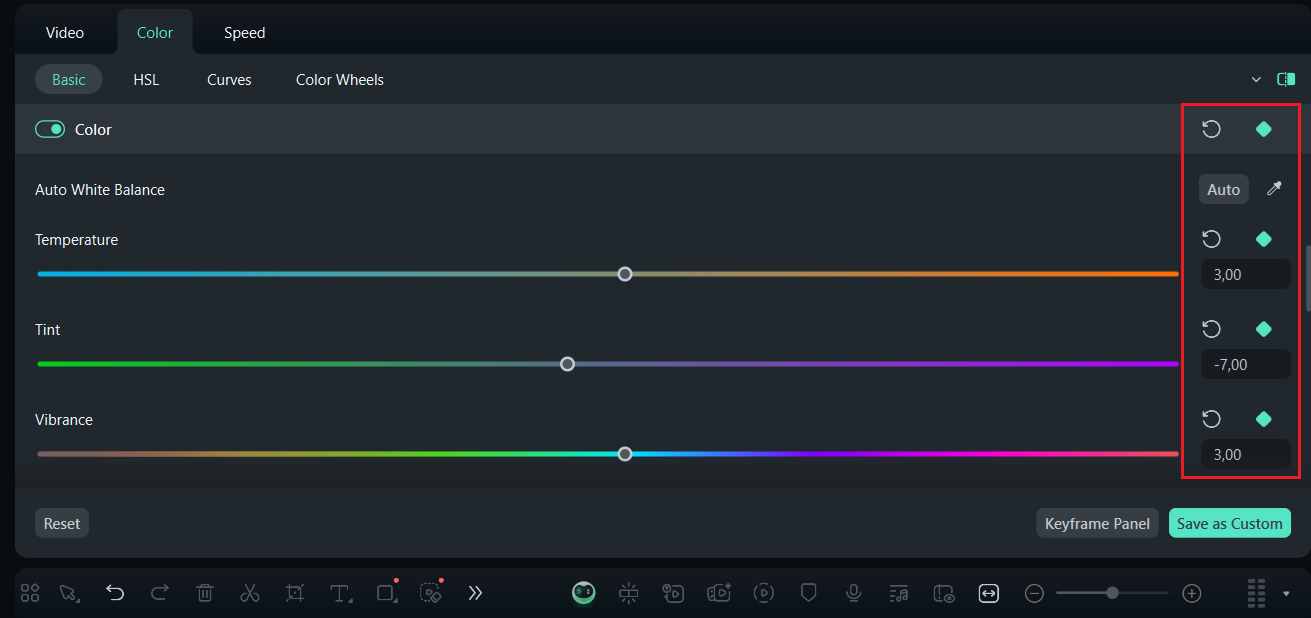Open the crop tool
1311x618 pixels.
(x=294, y=592)
